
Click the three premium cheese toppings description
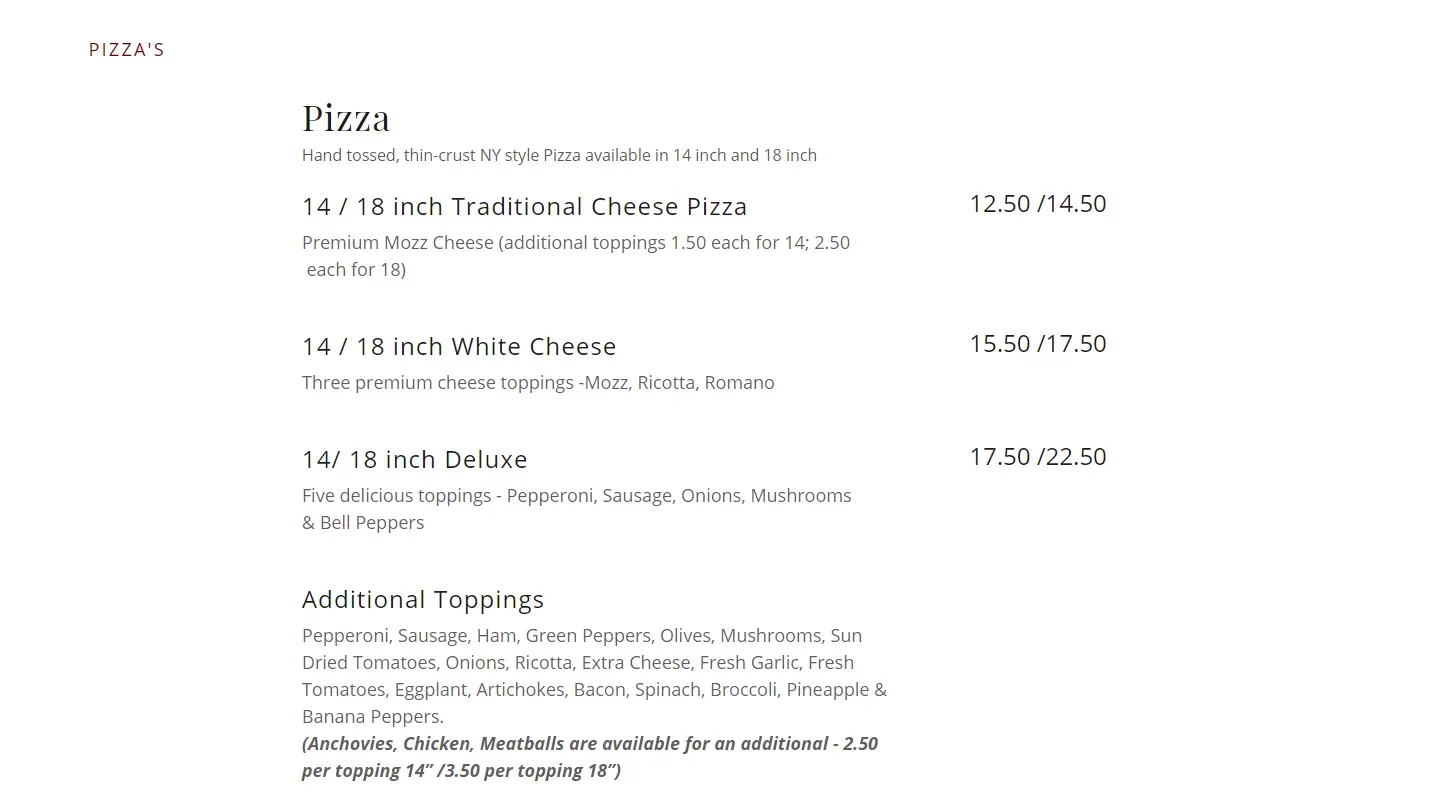(538, 383)
